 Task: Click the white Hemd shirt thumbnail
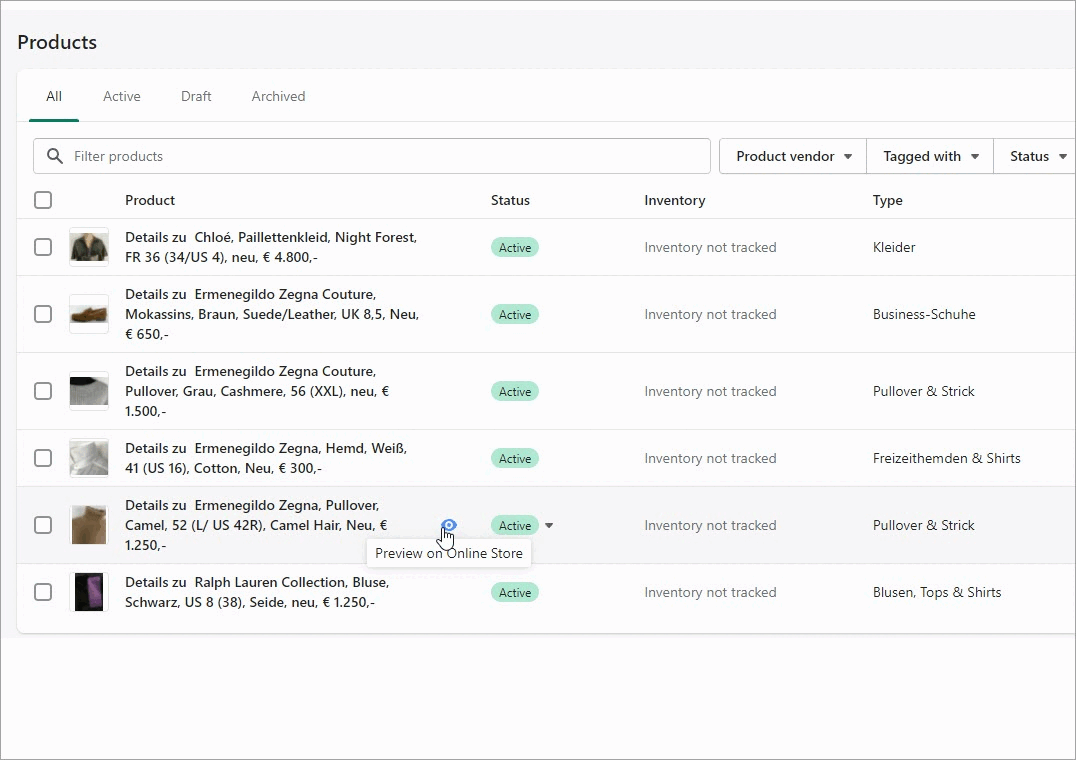click(89, 458)
